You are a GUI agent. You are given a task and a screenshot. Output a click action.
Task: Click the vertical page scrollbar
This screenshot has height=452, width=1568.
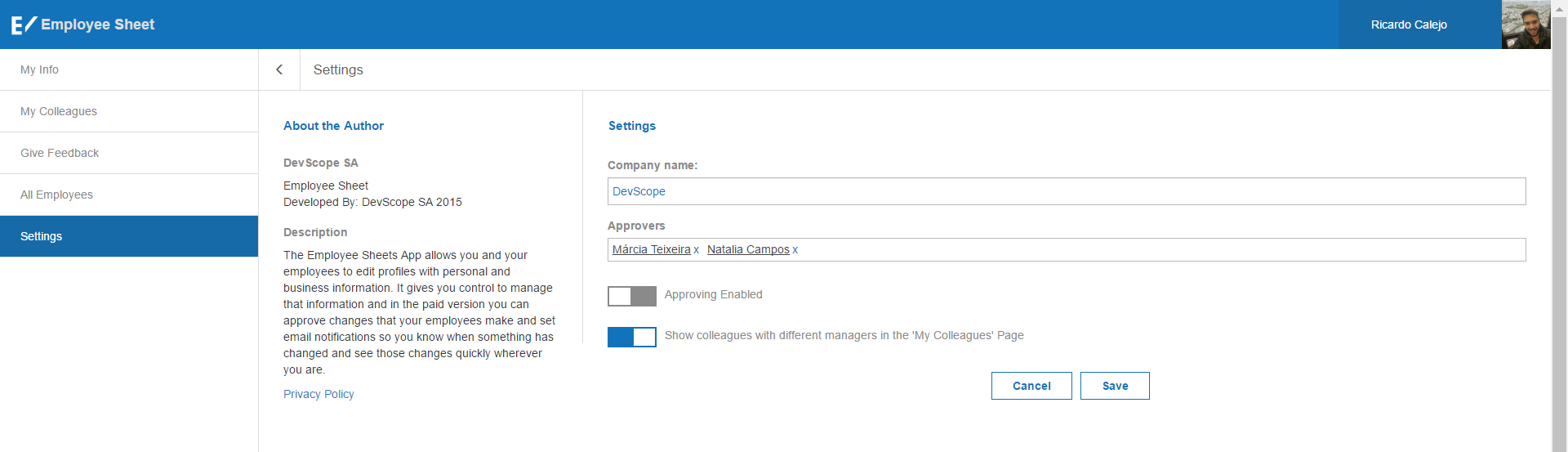1559,229
